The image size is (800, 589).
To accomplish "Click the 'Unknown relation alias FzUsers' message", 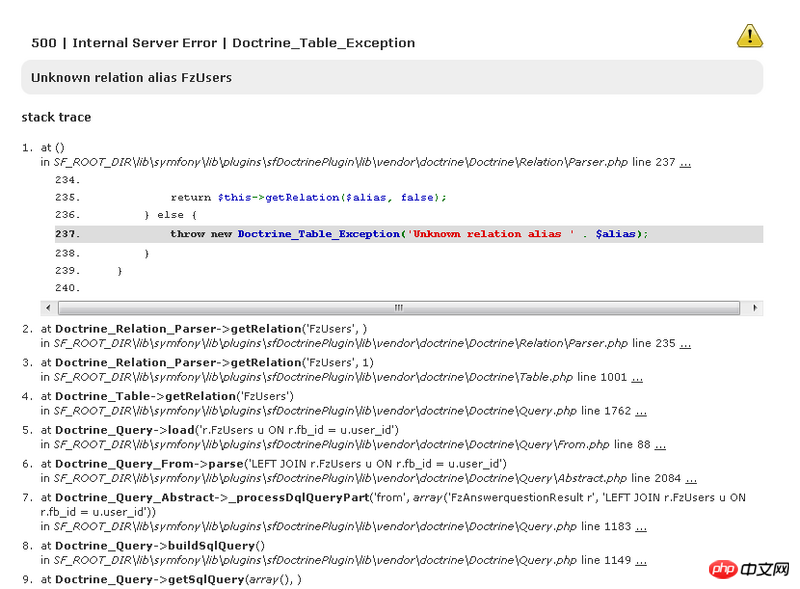I will point(131,78).
